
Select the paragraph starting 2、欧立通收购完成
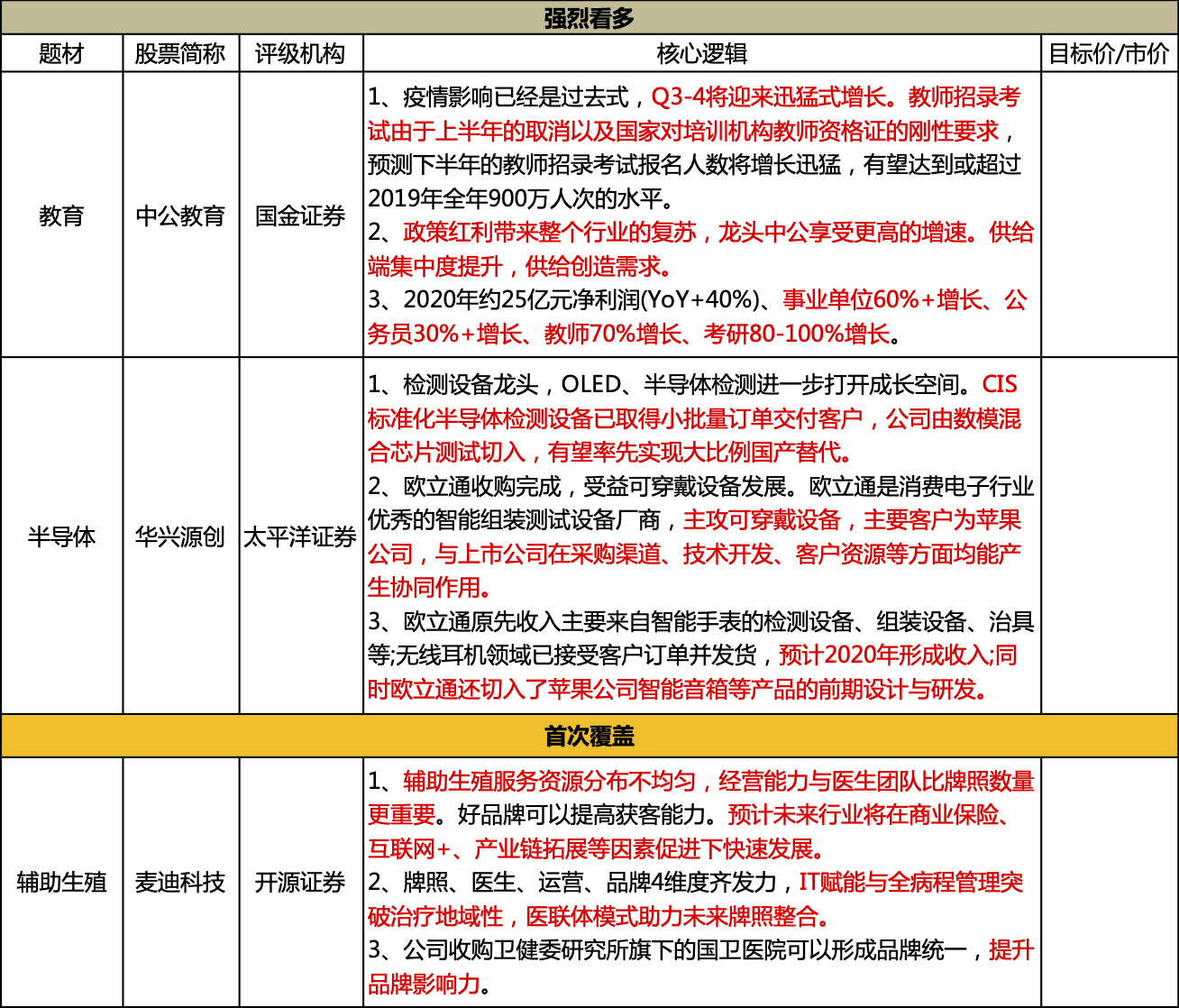[x=700, y=536]
